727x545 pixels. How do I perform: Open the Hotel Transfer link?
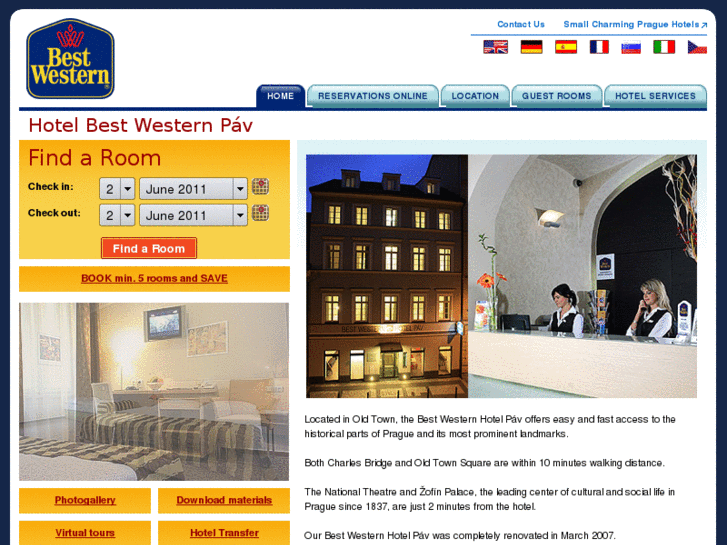coord(224,533)
